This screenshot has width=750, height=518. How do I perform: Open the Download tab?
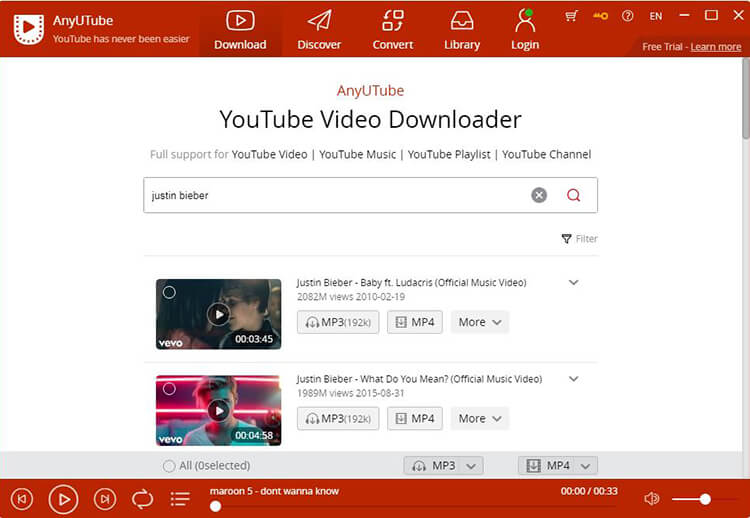click(240, 30)
